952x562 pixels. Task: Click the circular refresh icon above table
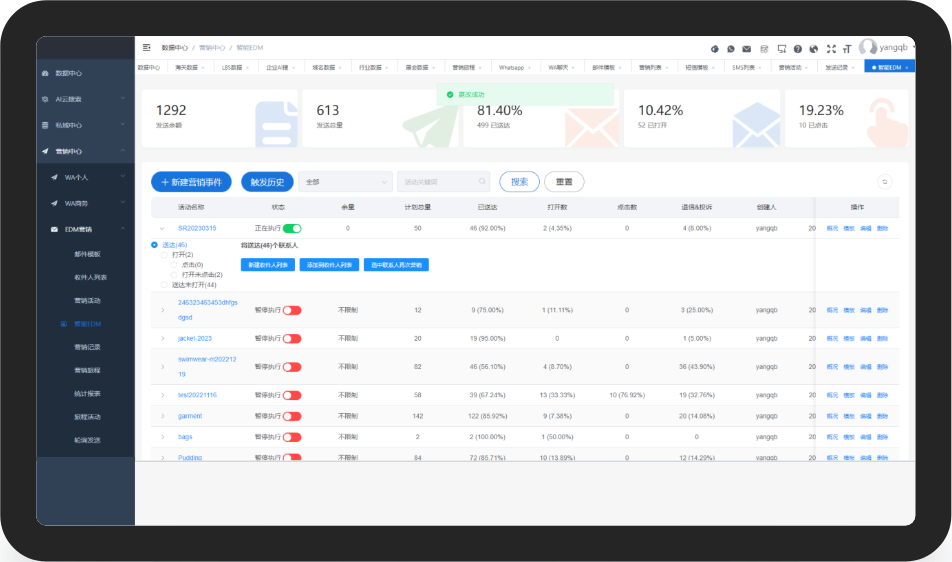(x=885, y=181)
